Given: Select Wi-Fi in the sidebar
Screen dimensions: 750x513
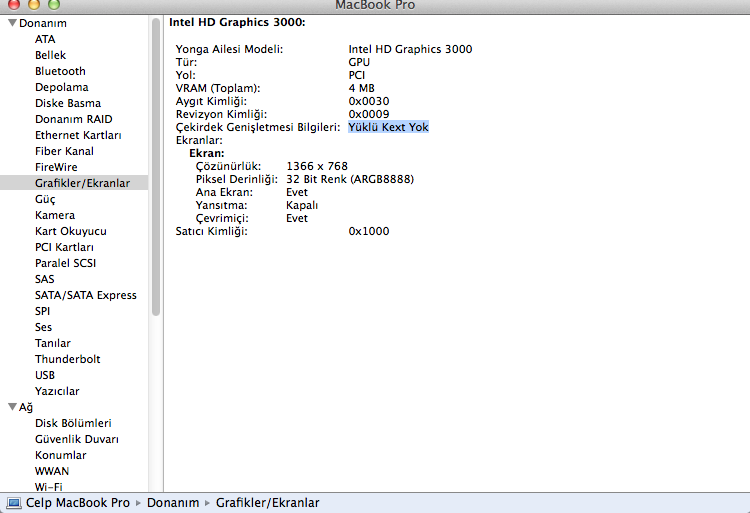Looking at the screenshot, I should (48, 487).
